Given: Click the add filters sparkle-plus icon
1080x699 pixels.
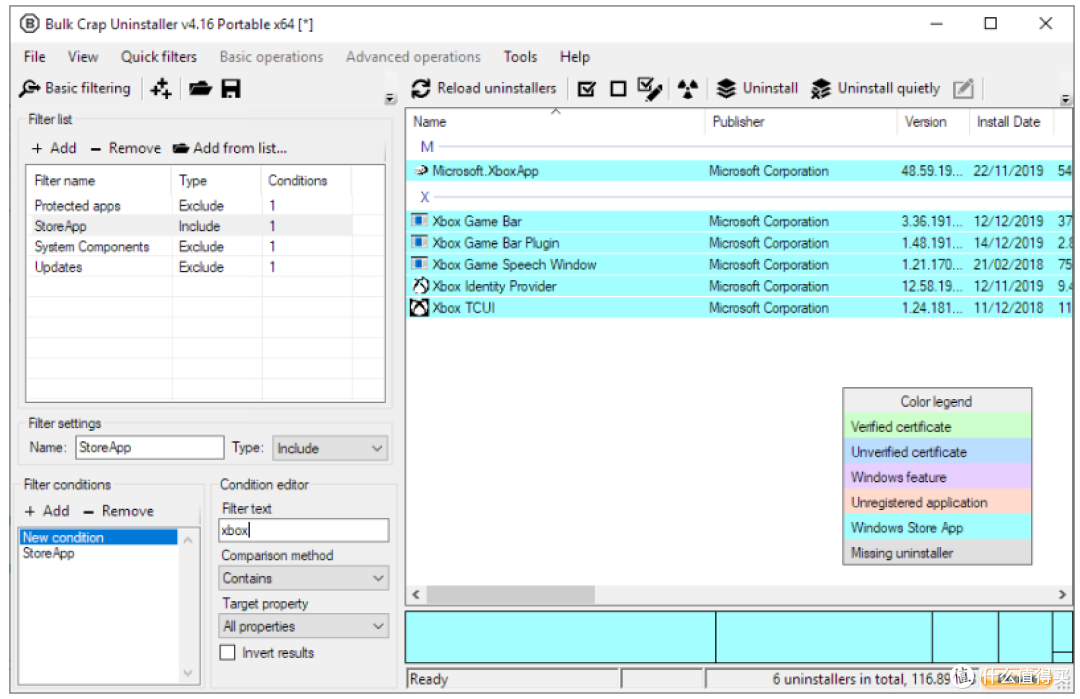Looking at the screenshot, I should (161, 88).
